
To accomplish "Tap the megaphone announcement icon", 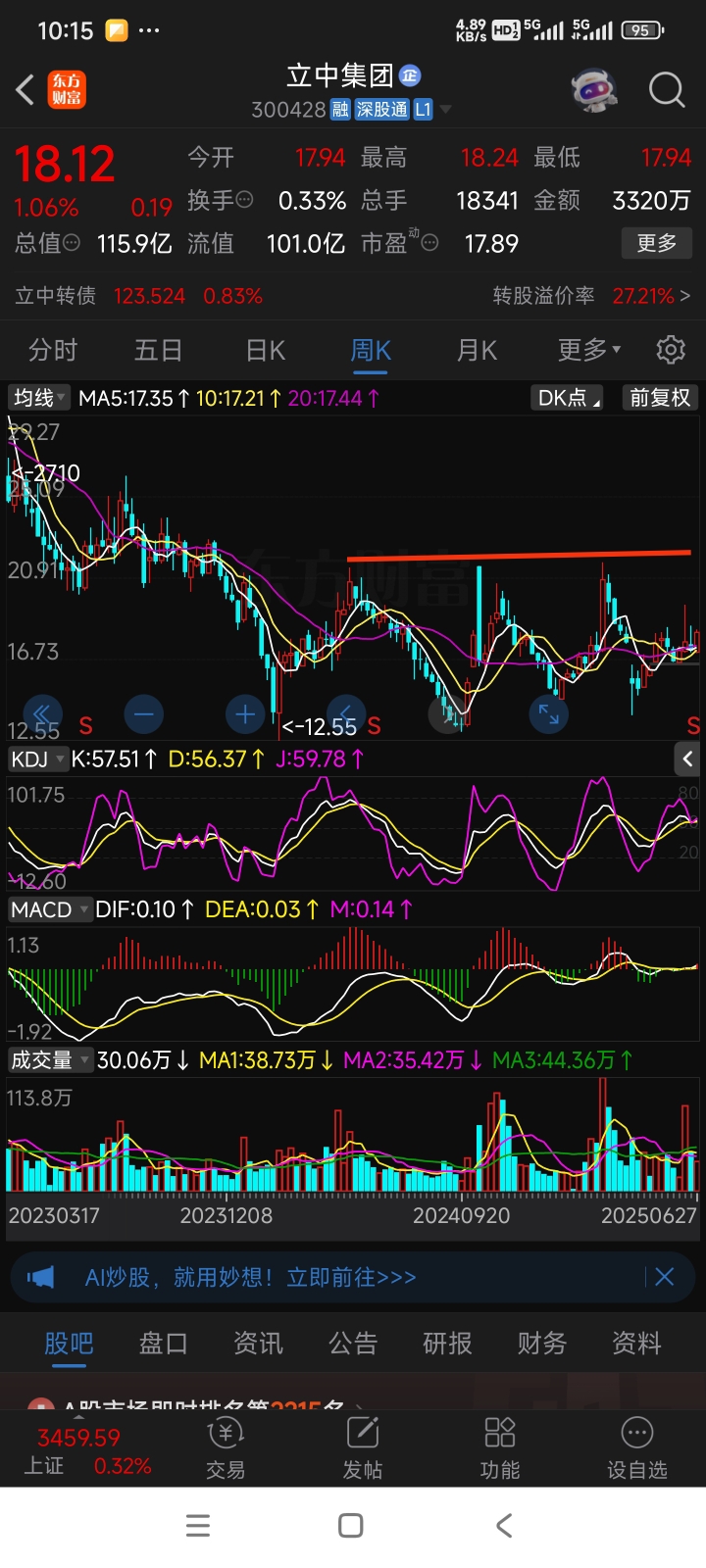I will (41, 1277).
